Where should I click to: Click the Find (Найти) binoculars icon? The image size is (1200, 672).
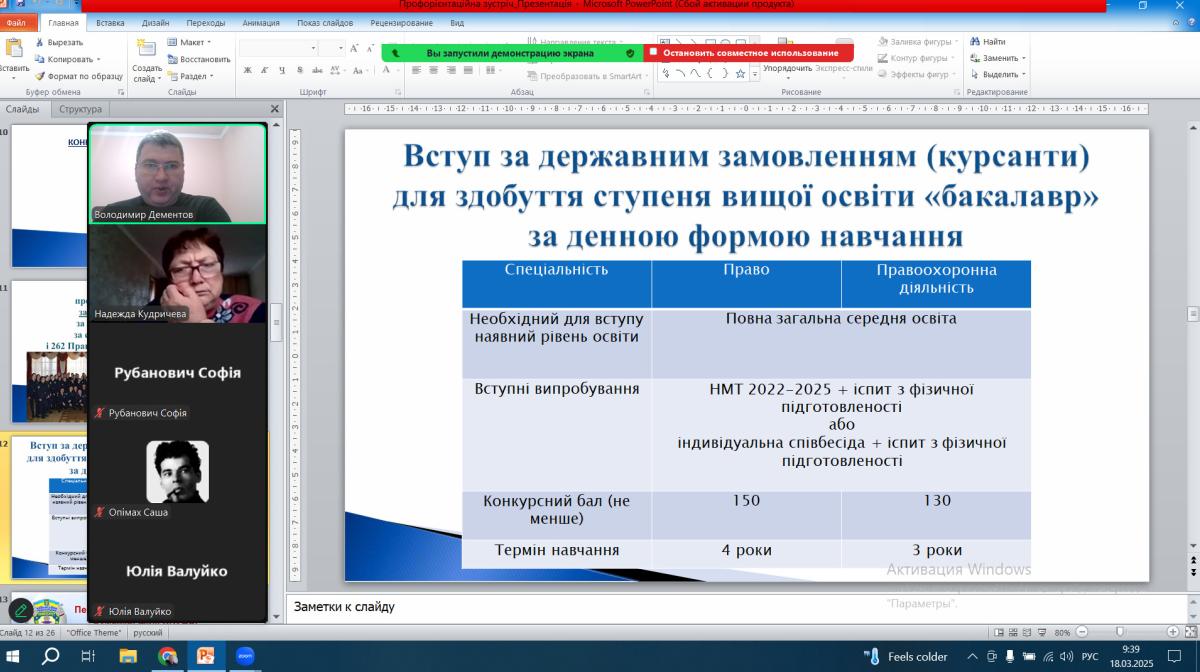tap(973, 42)
